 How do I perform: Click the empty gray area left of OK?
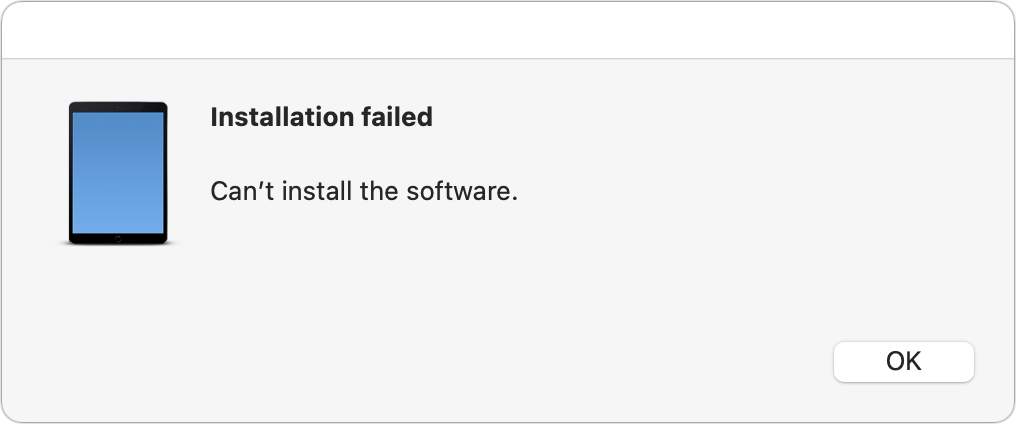click(x=600, y=361)
